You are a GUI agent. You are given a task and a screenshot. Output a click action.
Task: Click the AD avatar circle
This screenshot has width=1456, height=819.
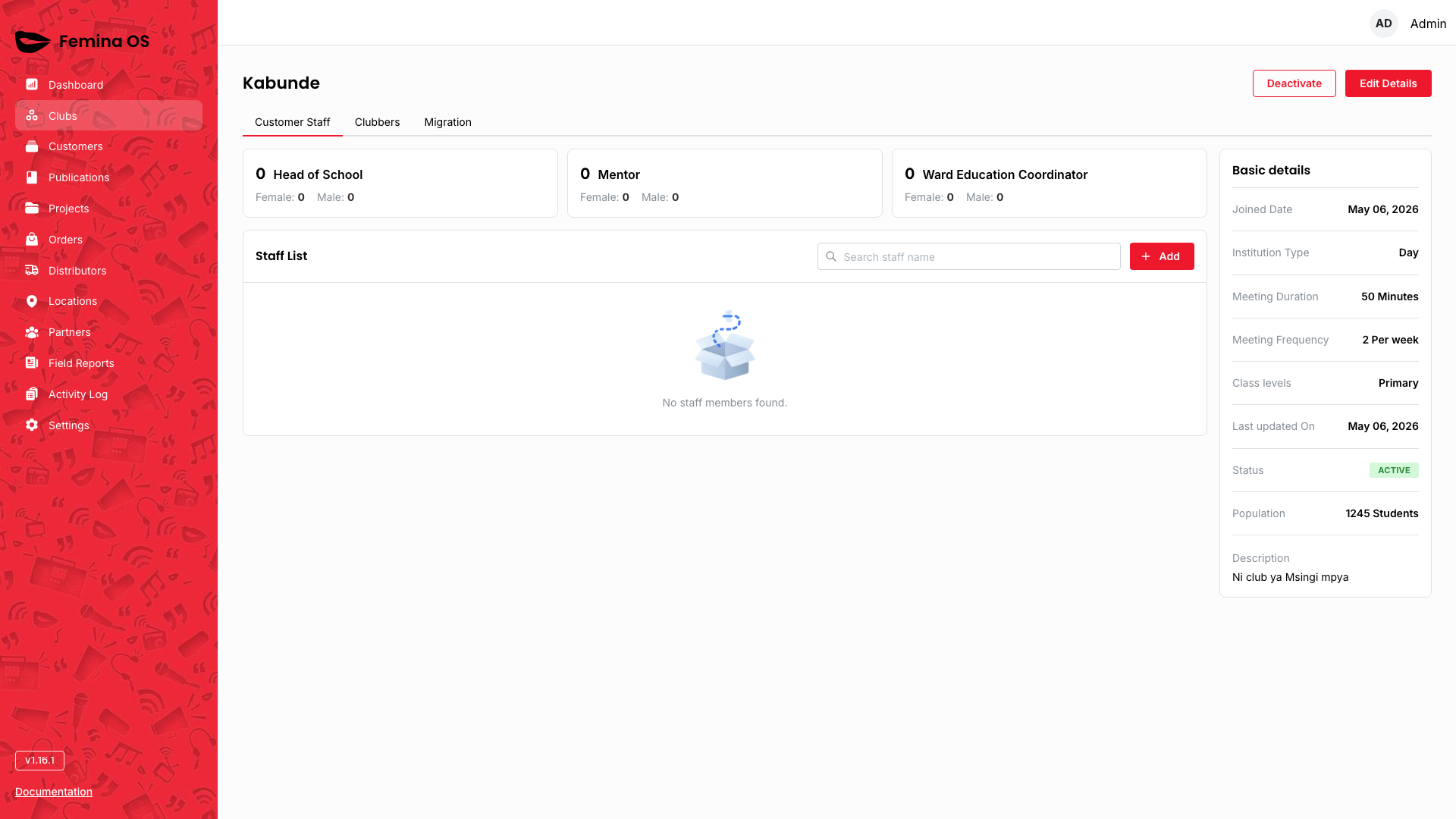point(1384,24)
